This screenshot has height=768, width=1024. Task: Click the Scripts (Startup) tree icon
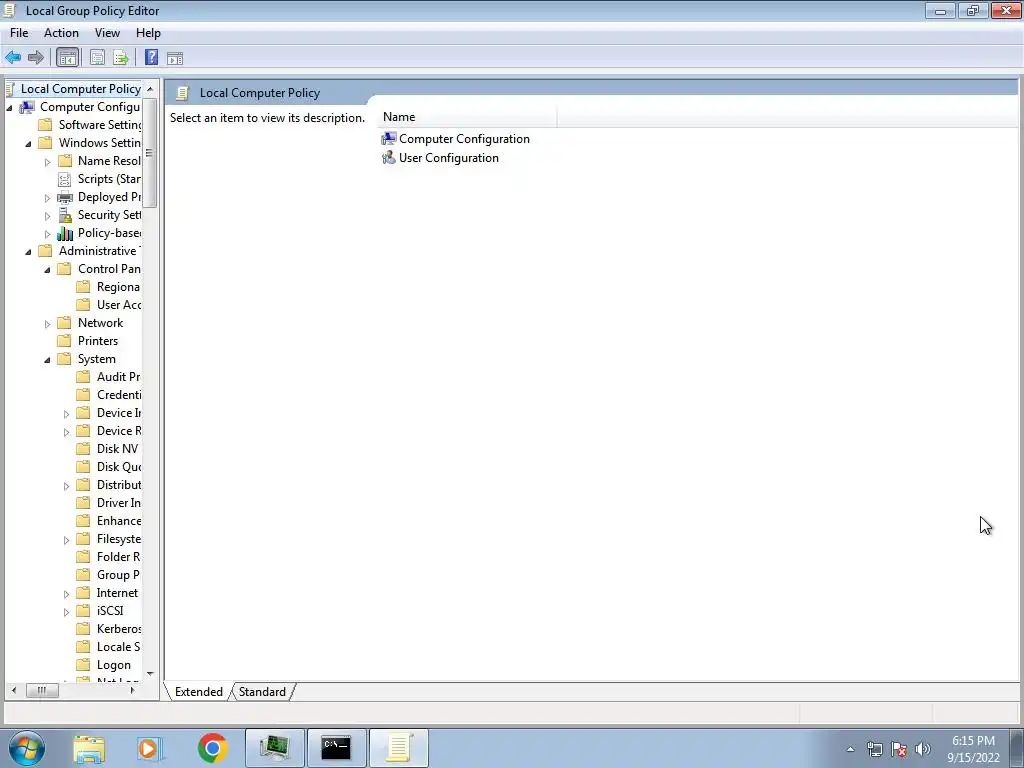pos(65,179)
